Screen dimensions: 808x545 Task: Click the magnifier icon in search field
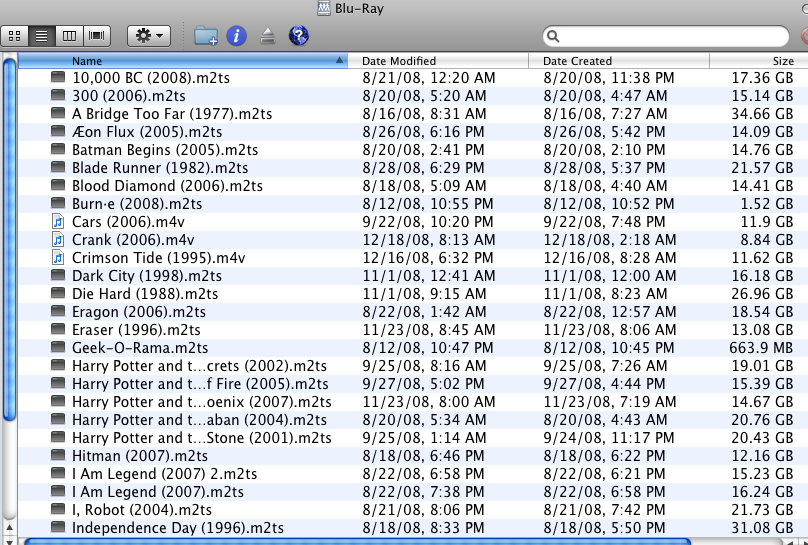coord(553,36)
